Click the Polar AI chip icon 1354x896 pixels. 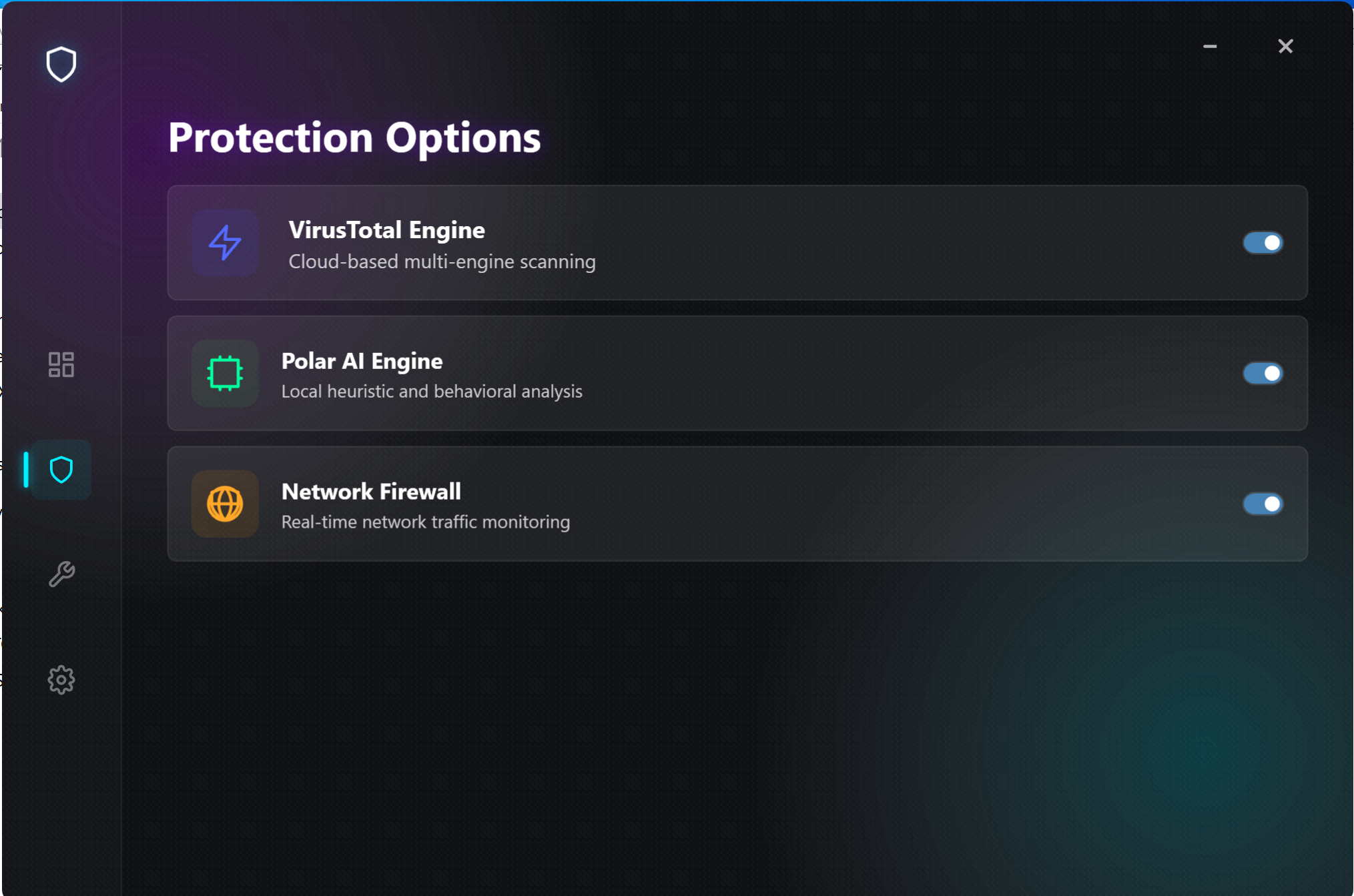click(225, 373)
